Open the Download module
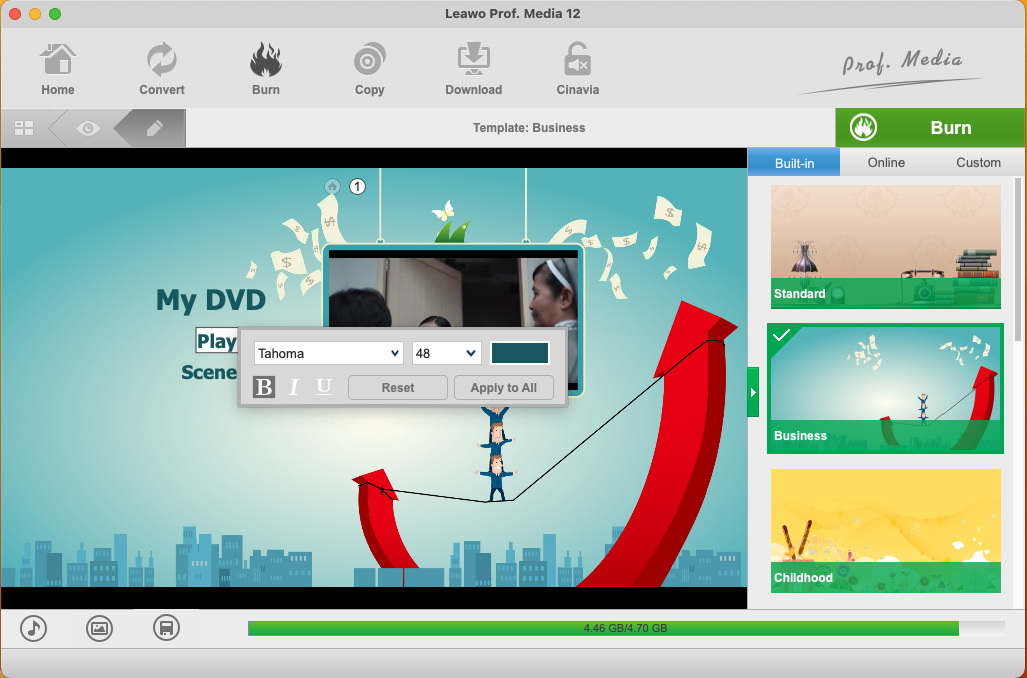 [473, 61]
